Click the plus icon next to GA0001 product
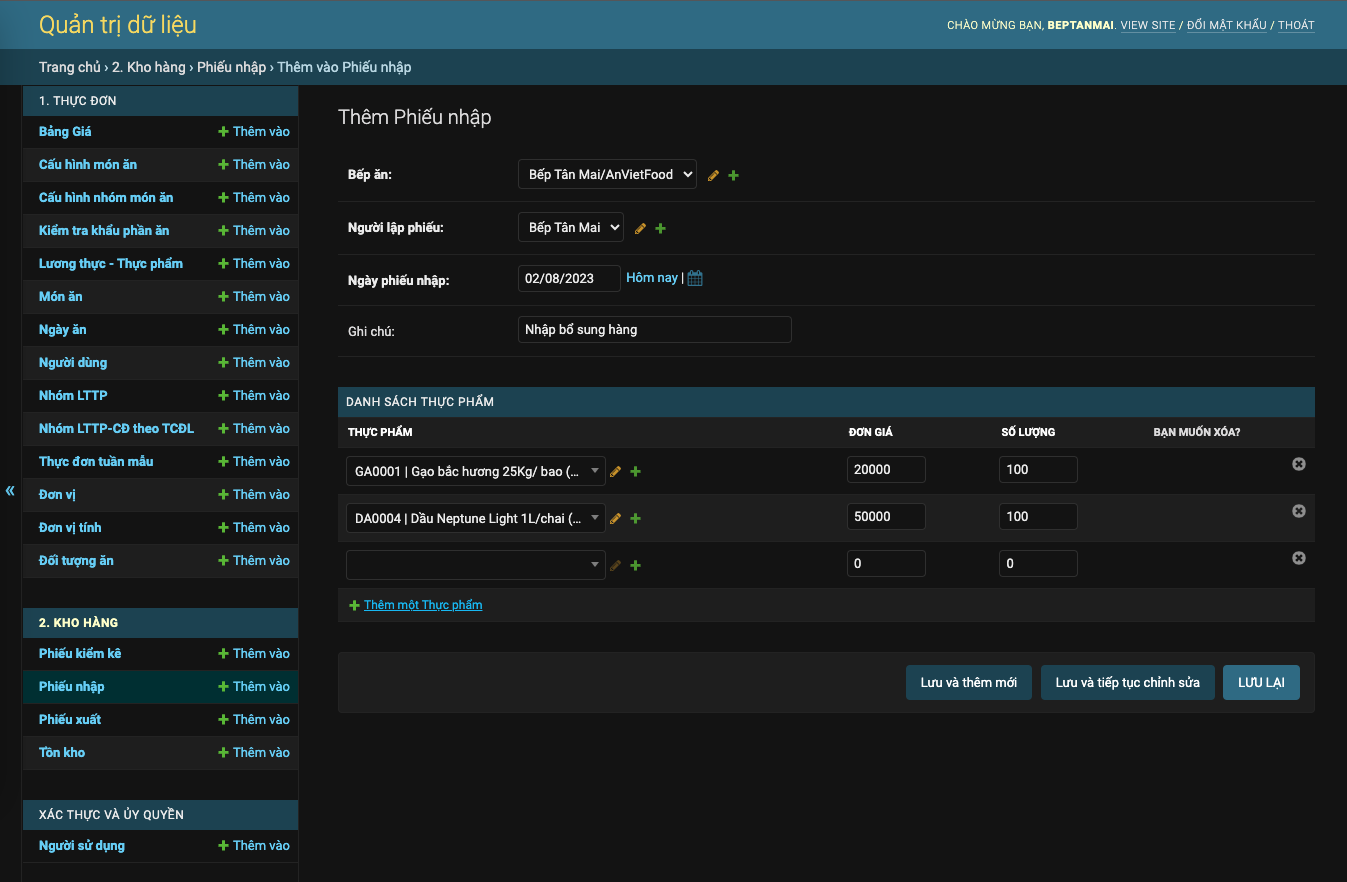 click(x=635, y=471)
